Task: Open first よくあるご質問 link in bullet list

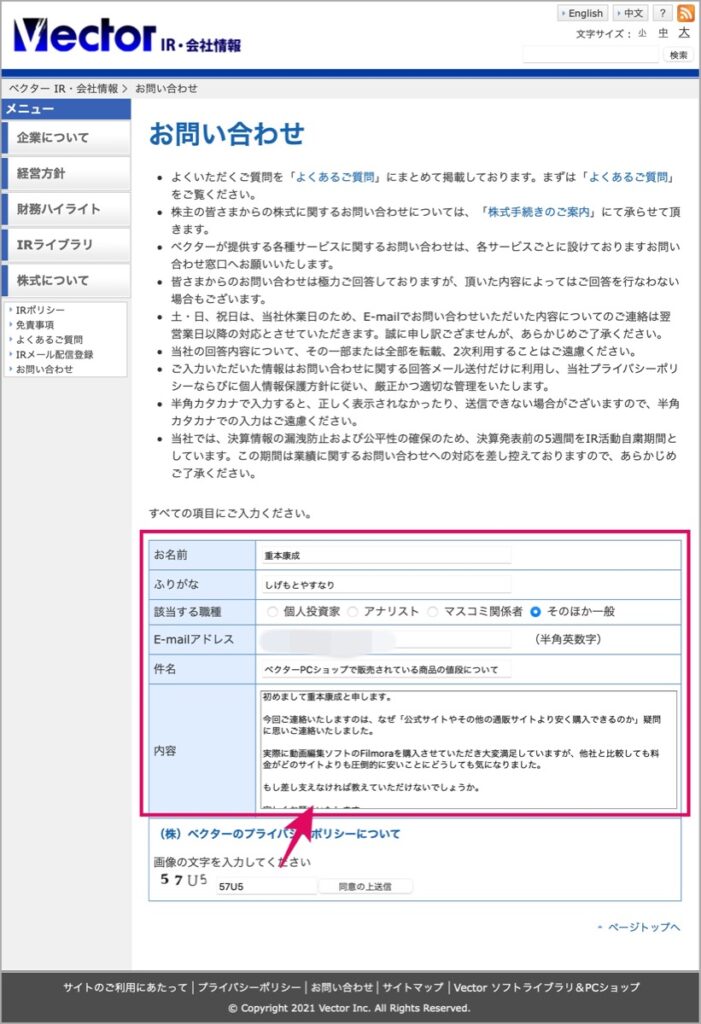Action: pyautogui.click(x=335, y=177)
